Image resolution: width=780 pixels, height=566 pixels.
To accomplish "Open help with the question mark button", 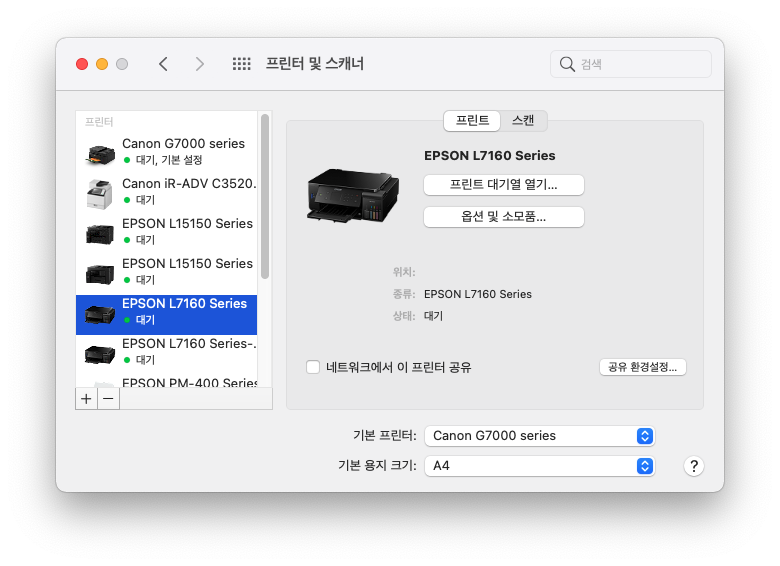I will pos(693,466).
